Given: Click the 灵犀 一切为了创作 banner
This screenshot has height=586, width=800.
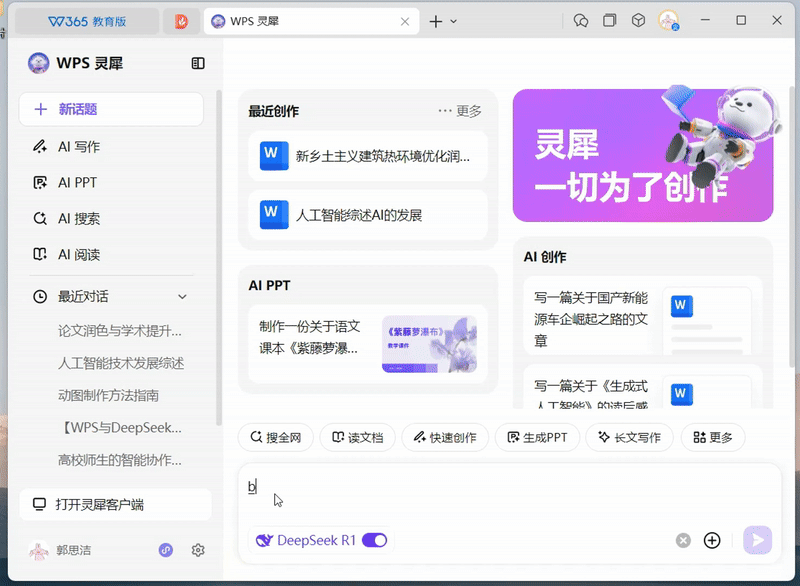Looking at the screenshot, I should tap(643, 155).
